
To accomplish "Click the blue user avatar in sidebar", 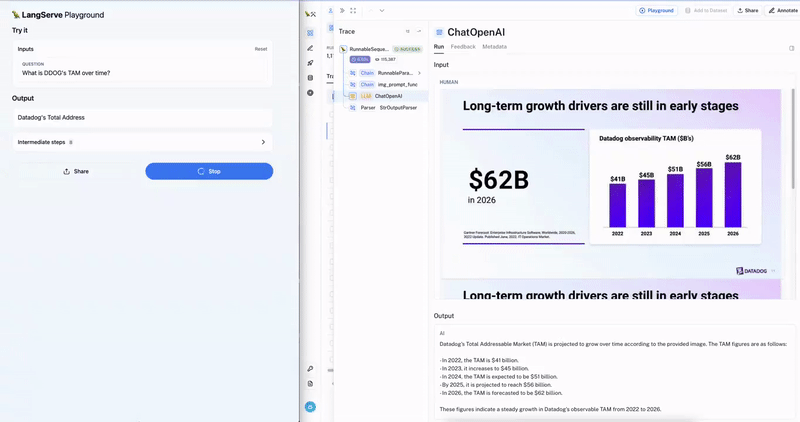I will point(310,407).
